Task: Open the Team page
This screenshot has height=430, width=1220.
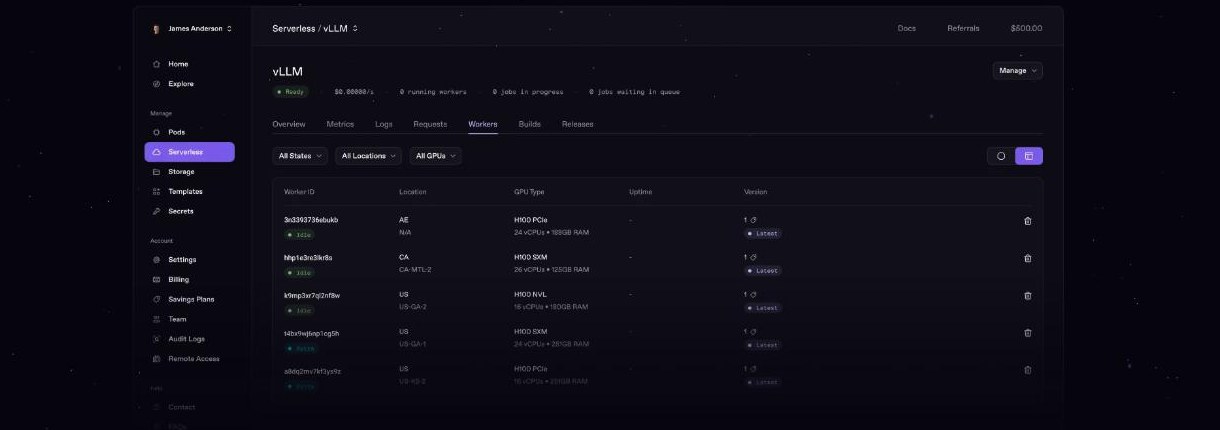Action: pyautogui.click(x=189, y=319)
